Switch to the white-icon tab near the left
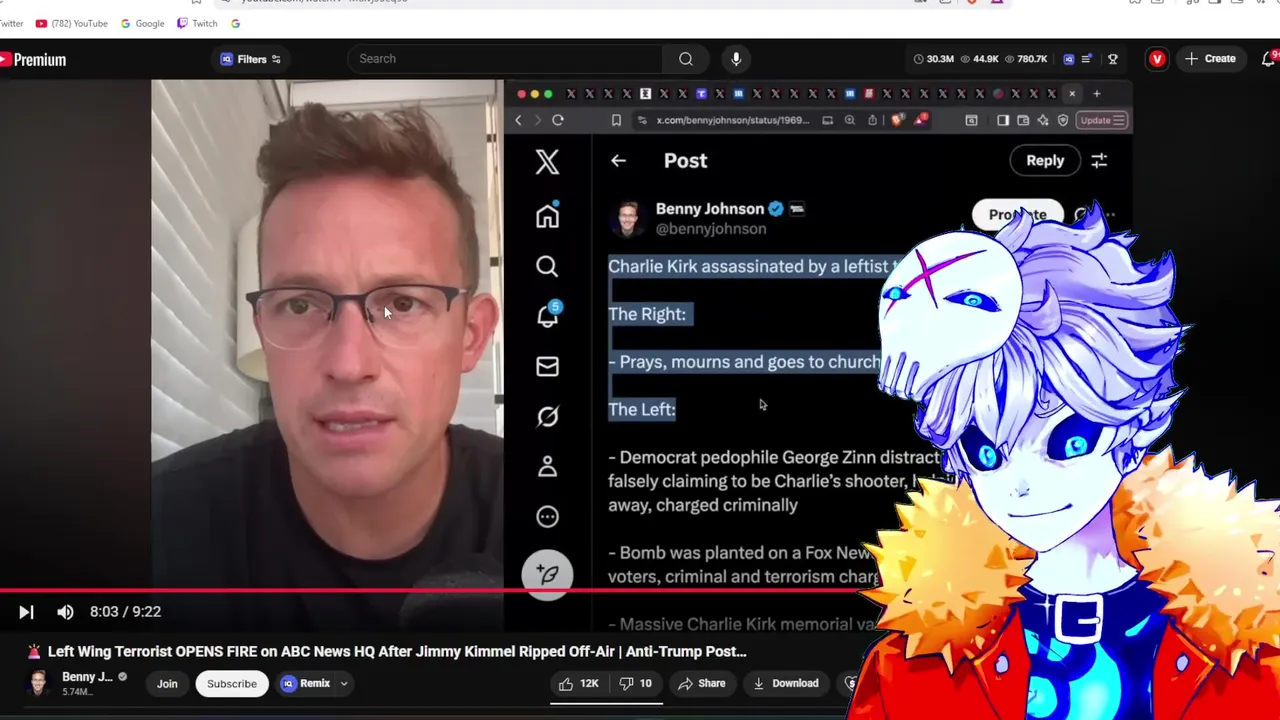 [645, 94]
